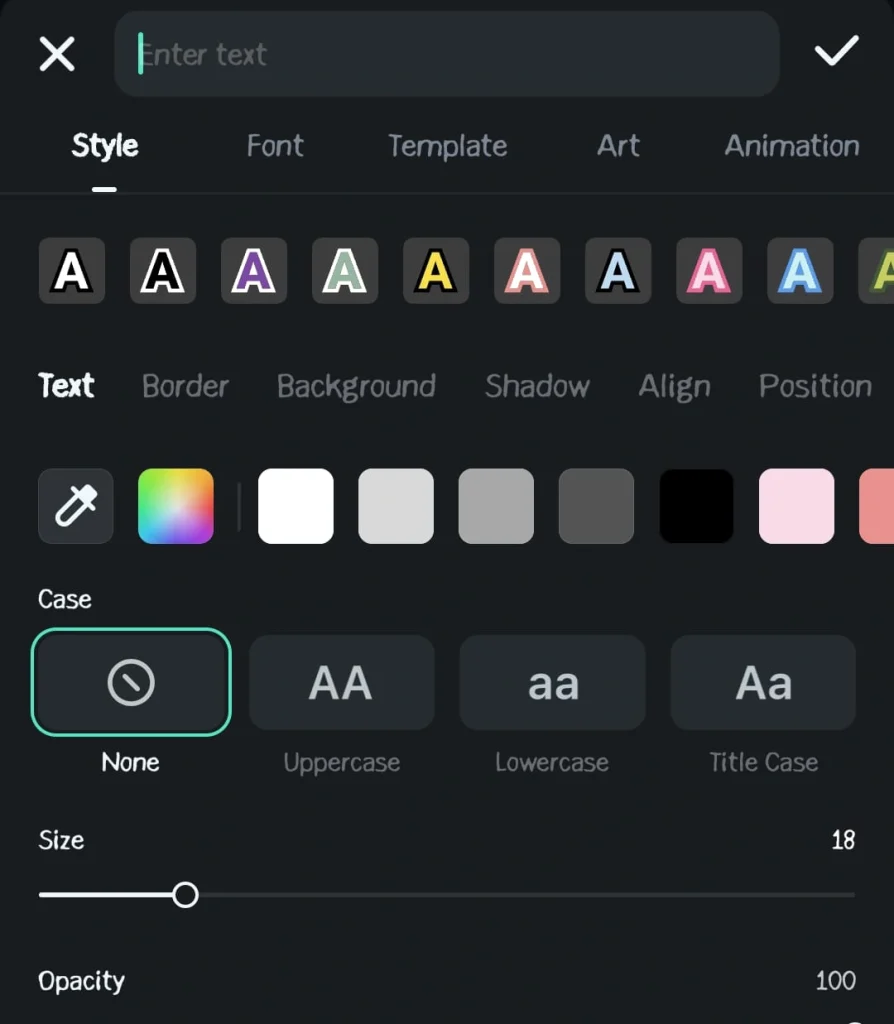Show the Shadow settings section
This screenshot has height=1024, width=894.
[537, 386]
